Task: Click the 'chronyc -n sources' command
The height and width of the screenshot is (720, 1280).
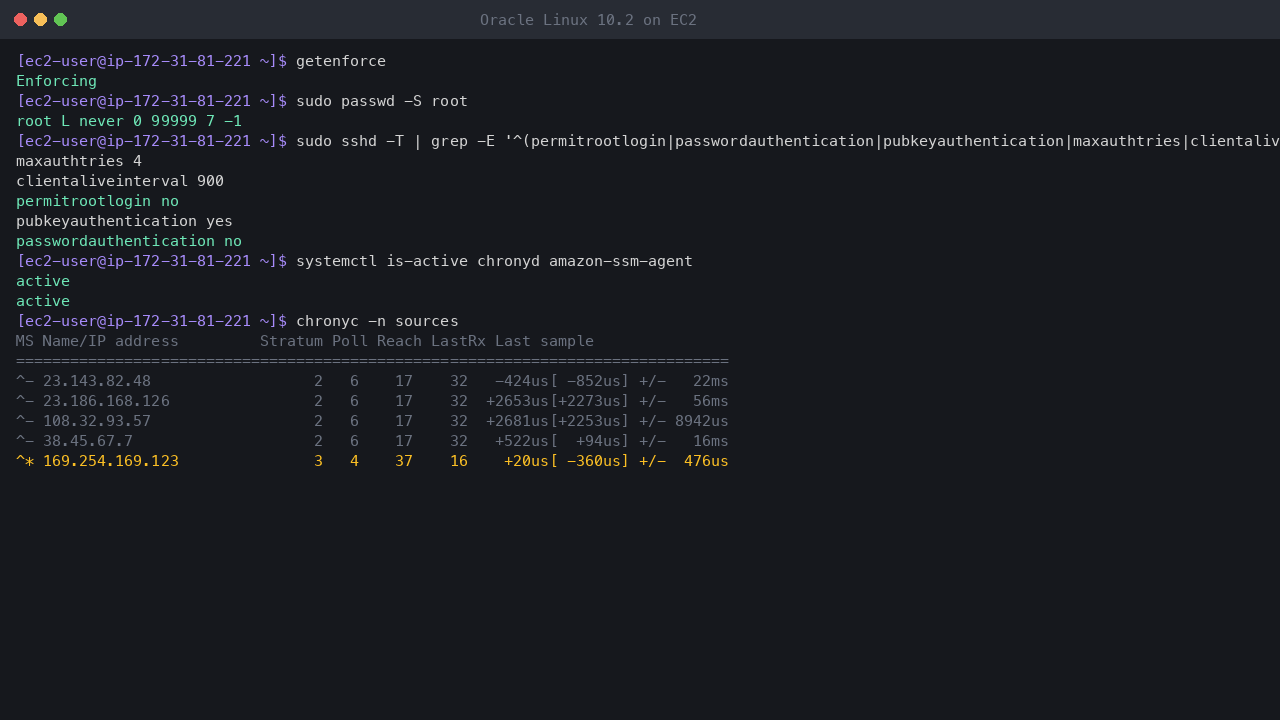Action: (377, 321)
